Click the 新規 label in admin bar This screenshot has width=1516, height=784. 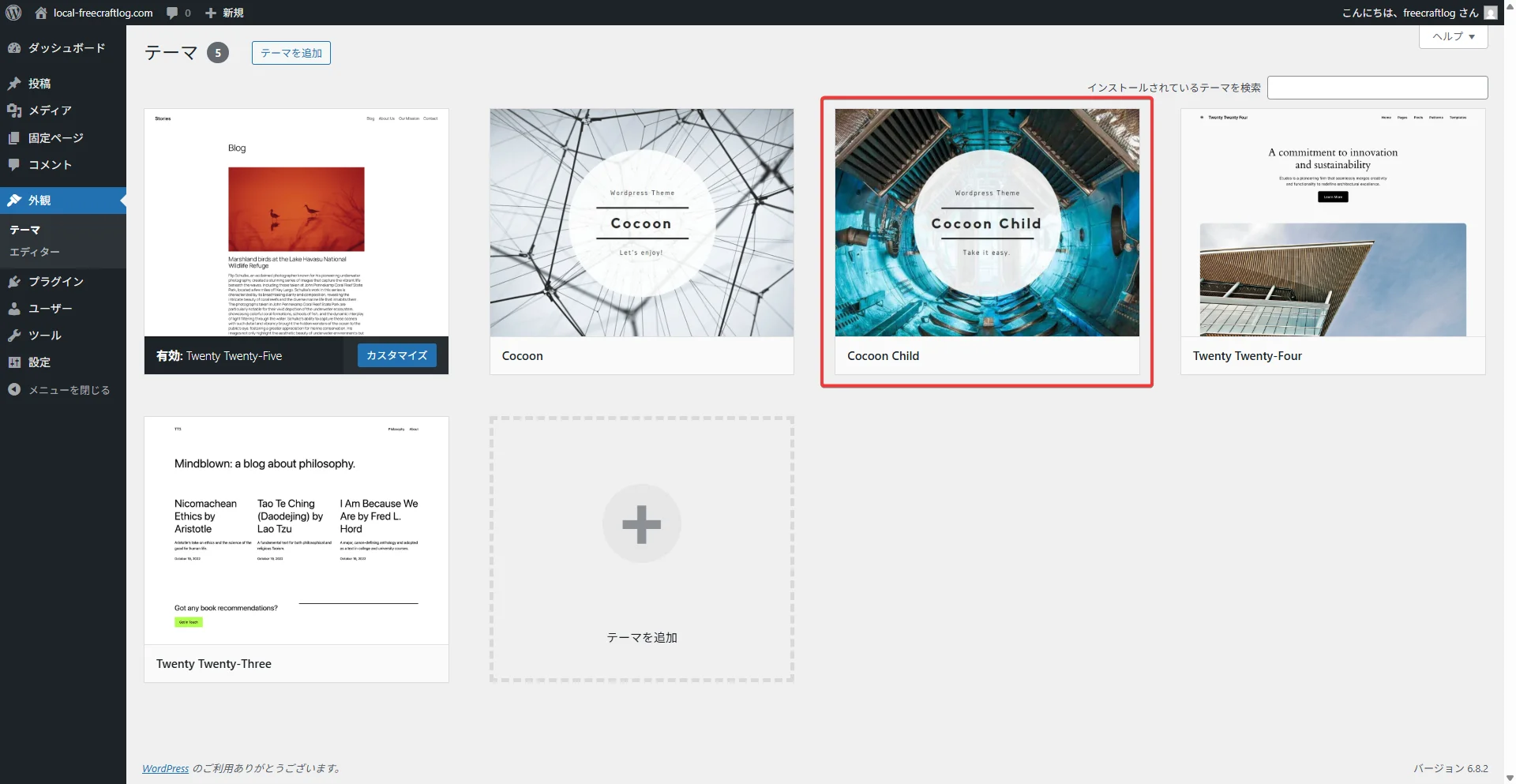(233, 13)
